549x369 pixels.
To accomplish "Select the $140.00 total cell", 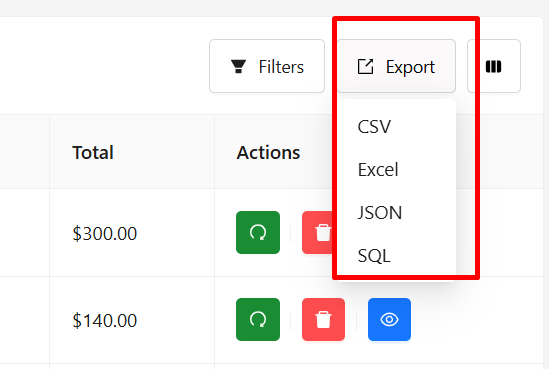I will pos(132,320).
